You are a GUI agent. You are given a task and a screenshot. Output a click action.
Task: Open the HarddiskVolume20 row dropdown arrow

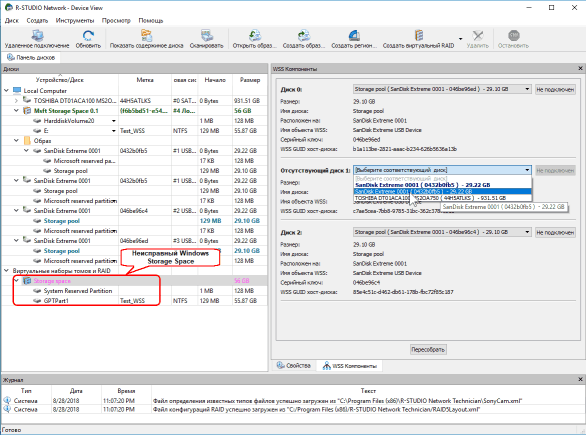point(114,121)
